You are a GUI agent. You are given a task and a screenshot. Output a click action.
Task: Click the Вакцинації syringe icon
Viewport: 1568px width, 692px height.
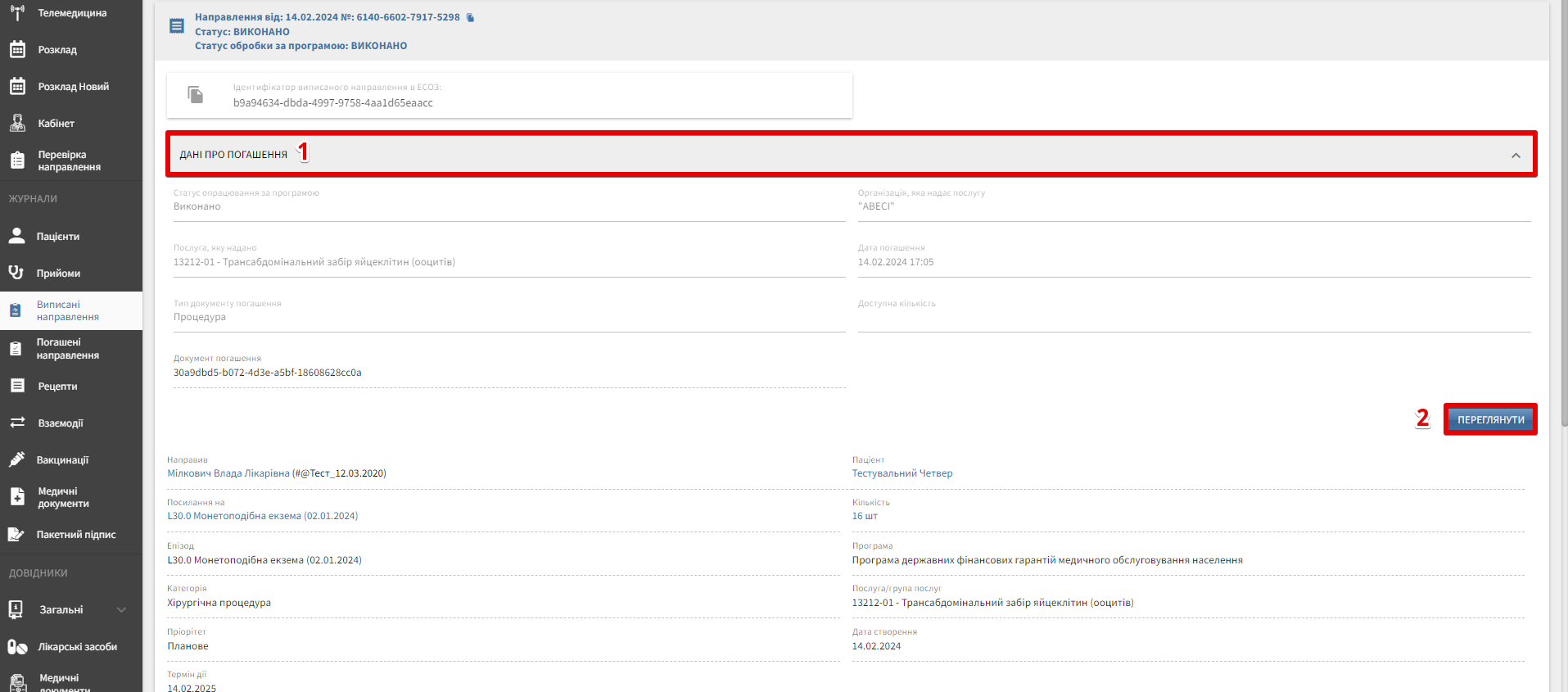[16, 459]
